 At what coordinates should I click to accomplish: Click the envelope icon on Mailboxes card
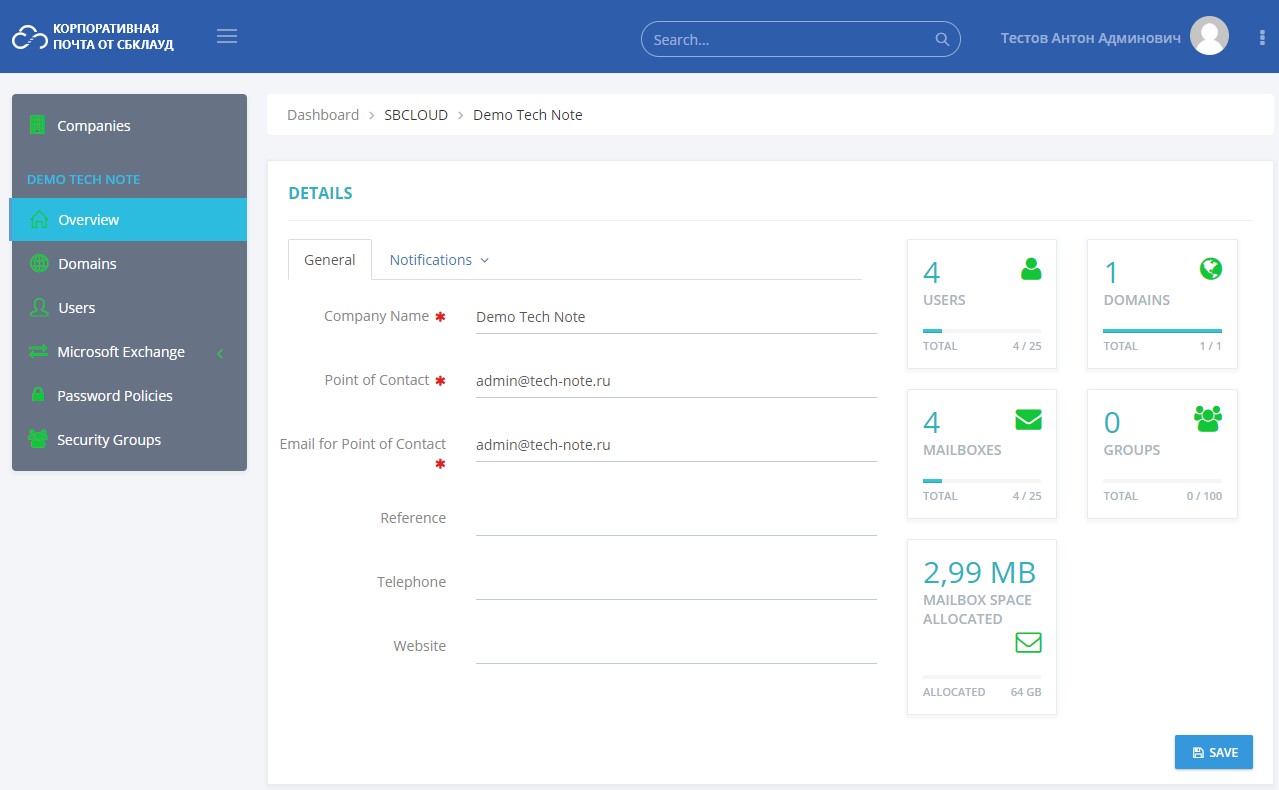1028,419
